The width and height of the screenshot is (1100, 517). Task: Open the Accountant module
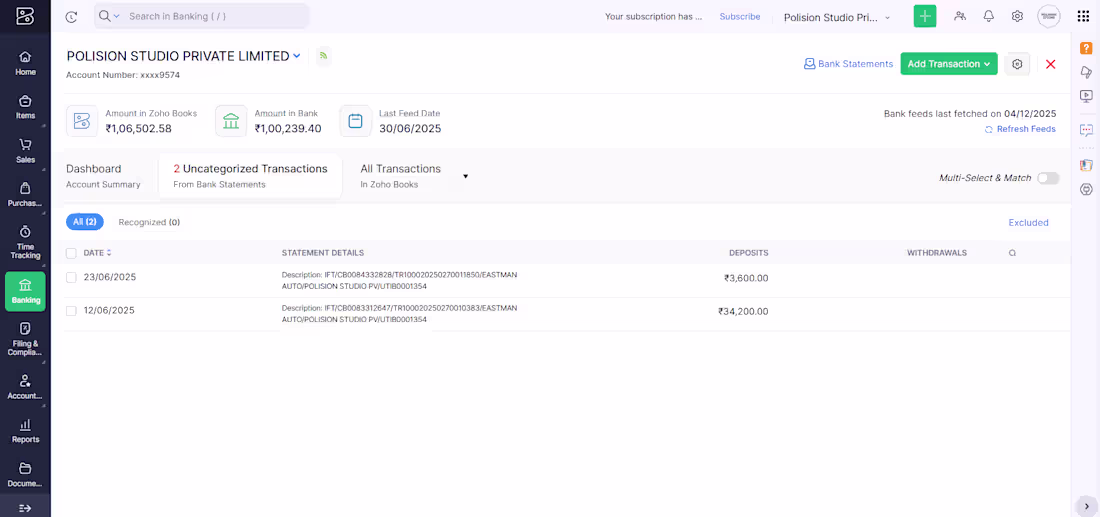(x=25, y=387)
